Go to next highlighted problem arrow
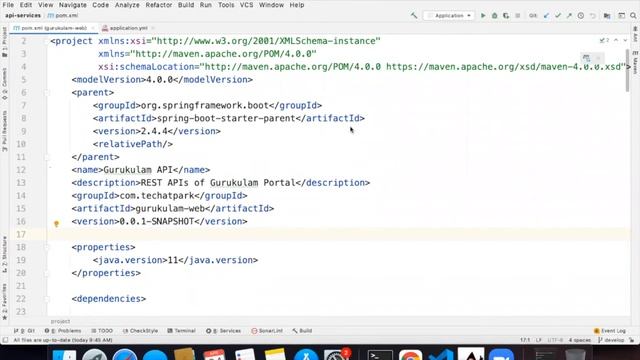 coord(625,40)
